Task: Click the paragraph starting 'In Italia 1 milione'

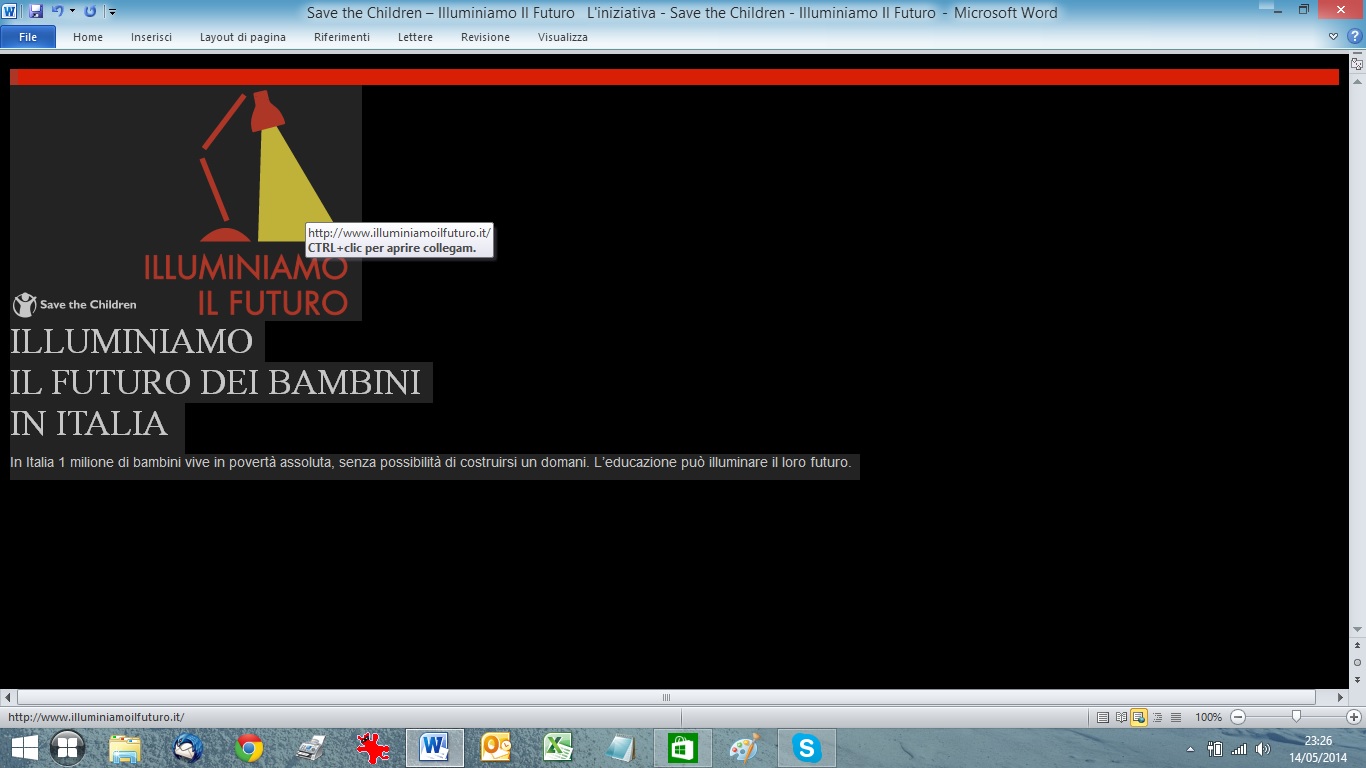Action: pyautogui.click(x=430, y=463)
